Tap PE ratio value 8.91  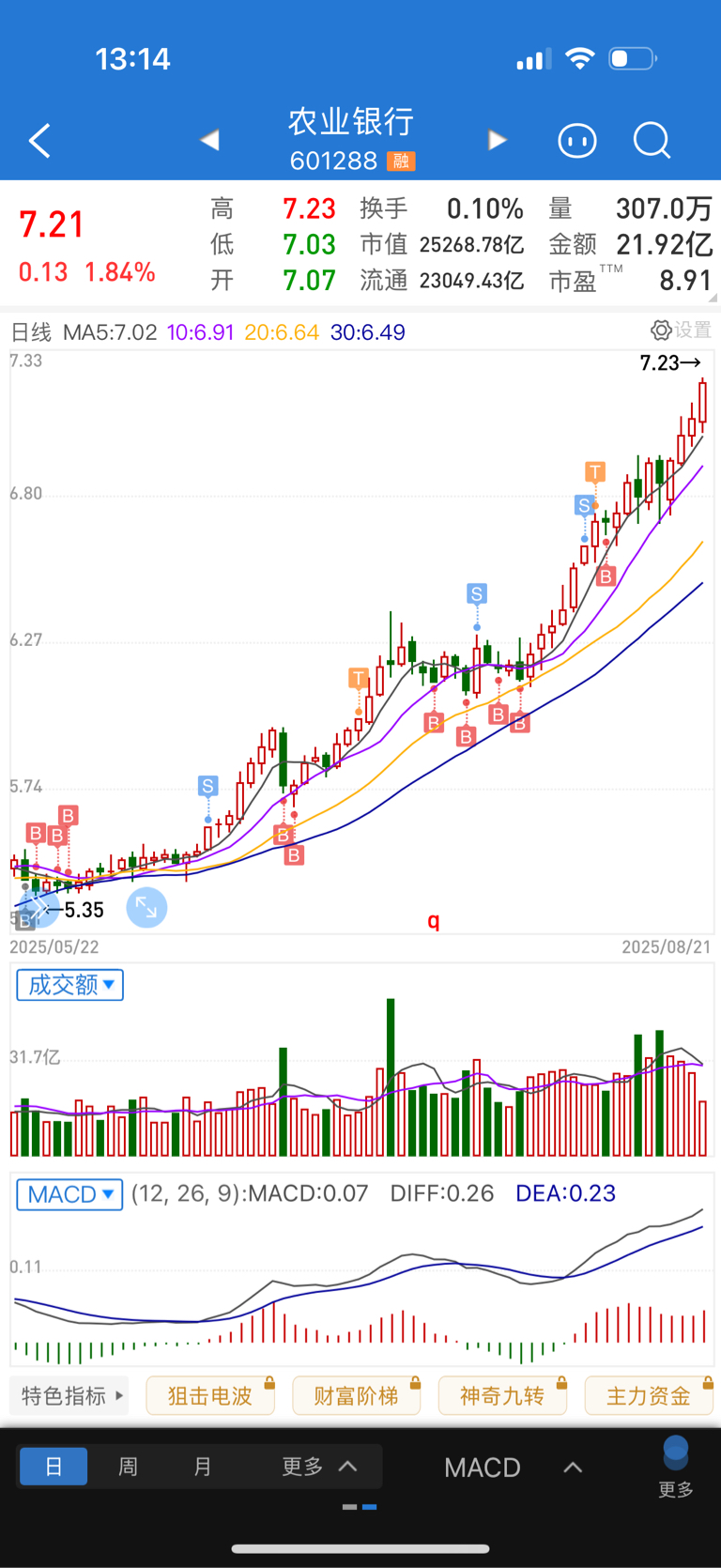point(685,281)
